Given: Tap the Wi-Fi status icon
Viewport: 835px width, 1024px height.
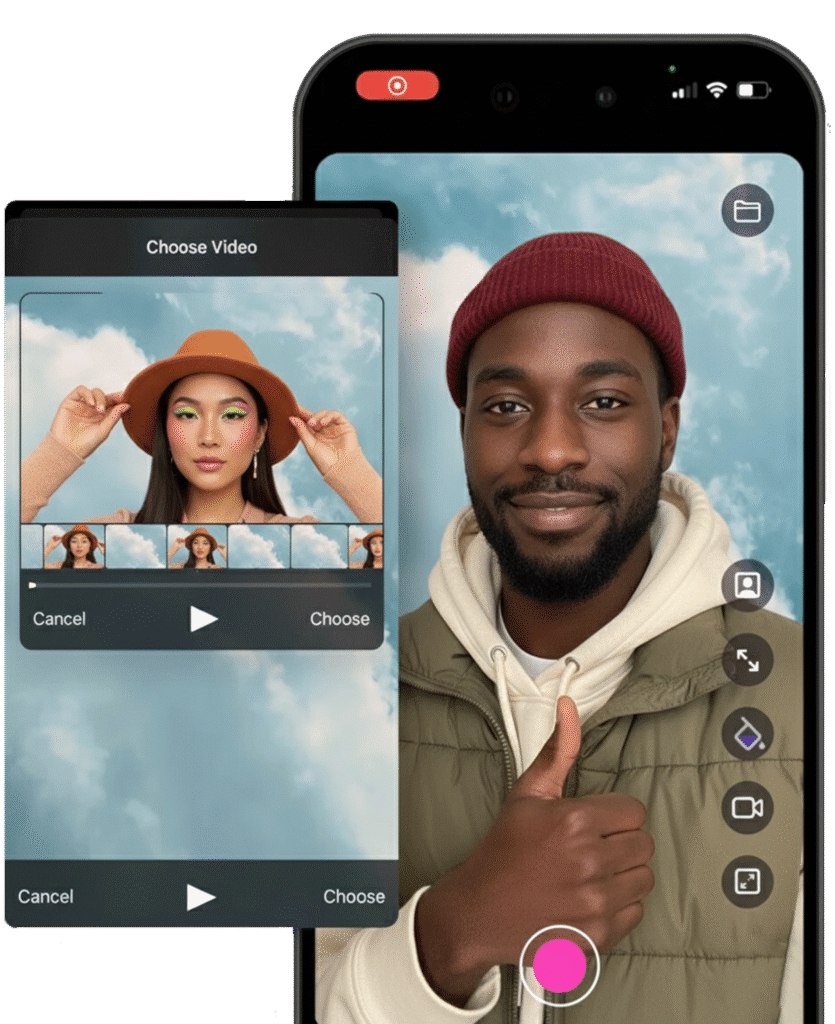Looking at the screenshot, I should tap(716, 90).
